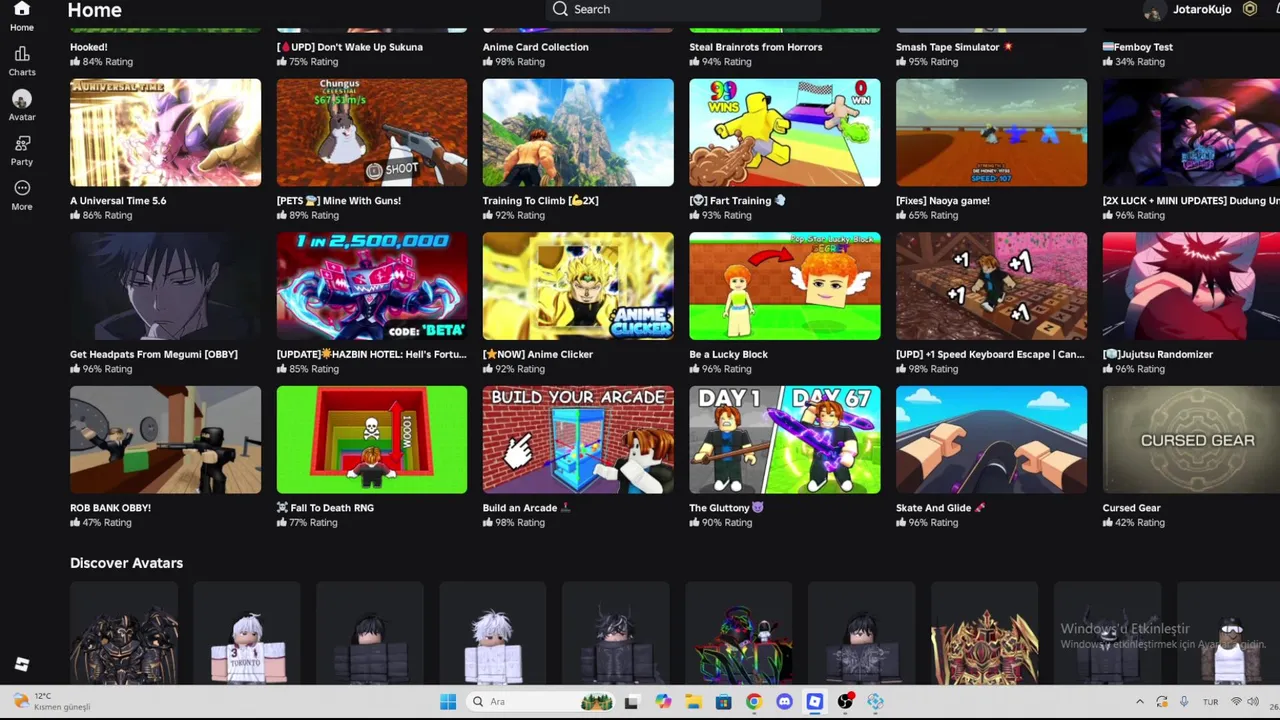Open Skate And Glide thumbnail
The width and height of the screenshot is (1280, 720).
point(991,440)
